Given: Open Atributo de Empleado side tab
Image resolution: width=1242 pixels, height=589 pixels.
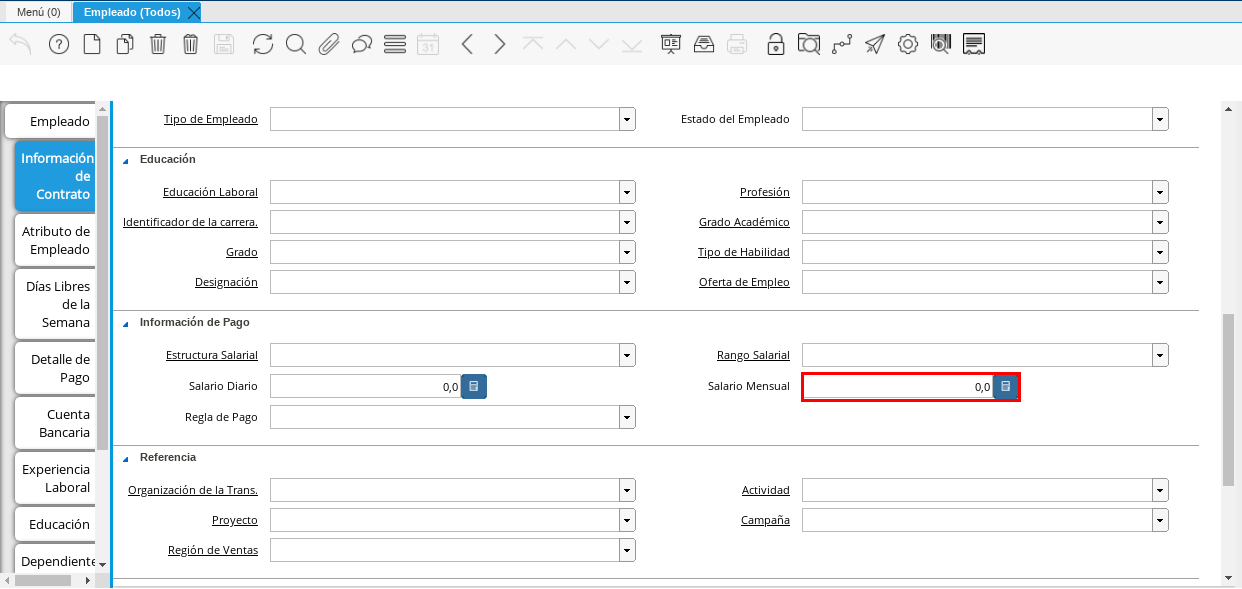Looking at the screenshot, I should point(55,240).
